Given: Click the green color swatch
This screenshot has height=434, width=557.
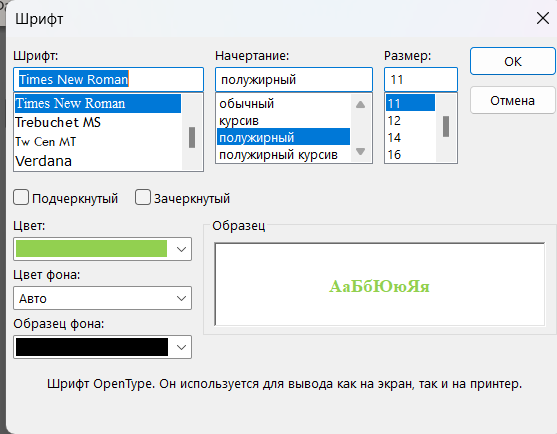Looking at the screenshot, I should pos(91,249).
